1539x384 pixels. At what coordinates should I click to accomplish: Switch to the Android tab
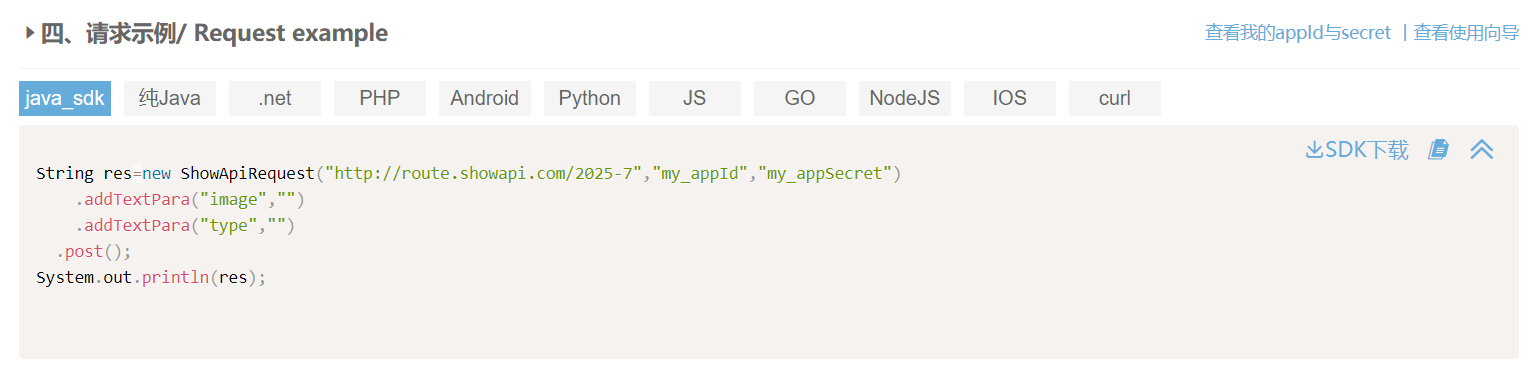(485, 98)
